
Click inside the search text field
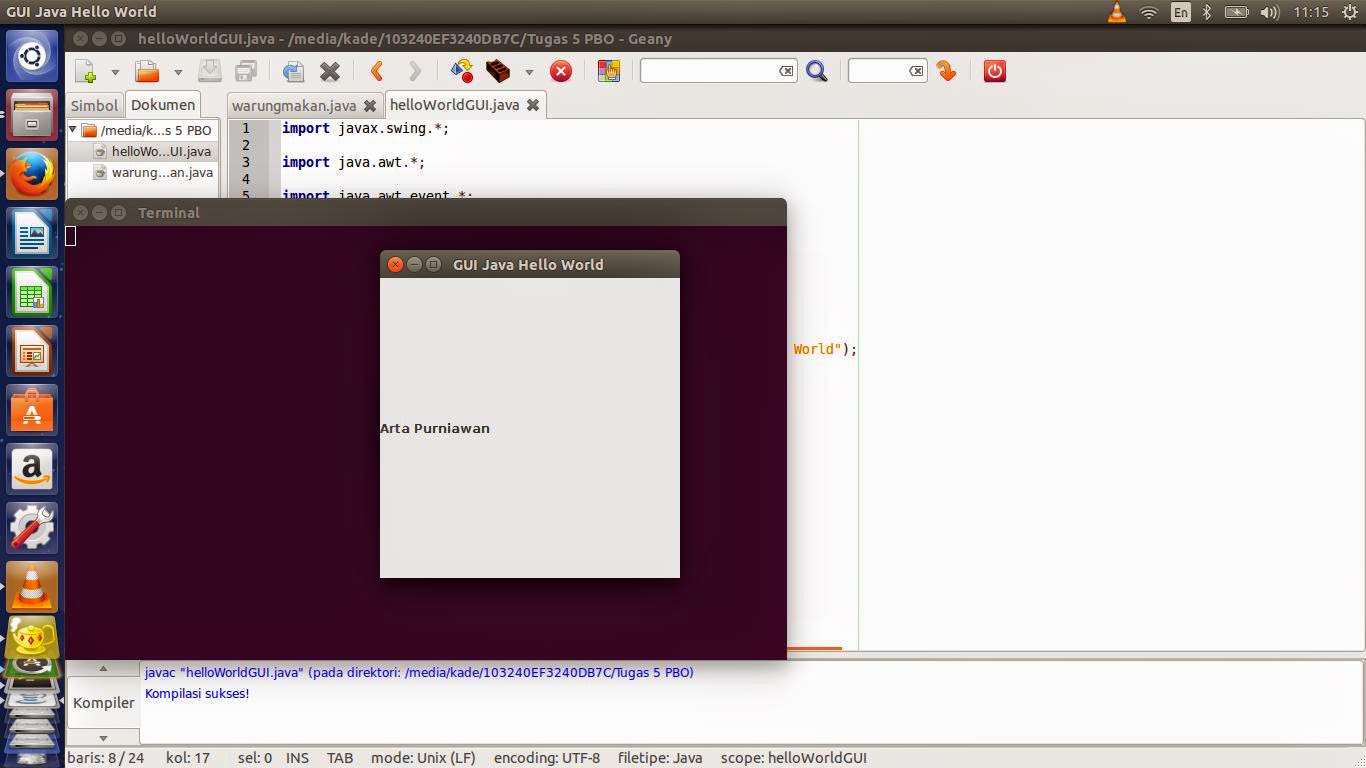[x=715, y=71]
